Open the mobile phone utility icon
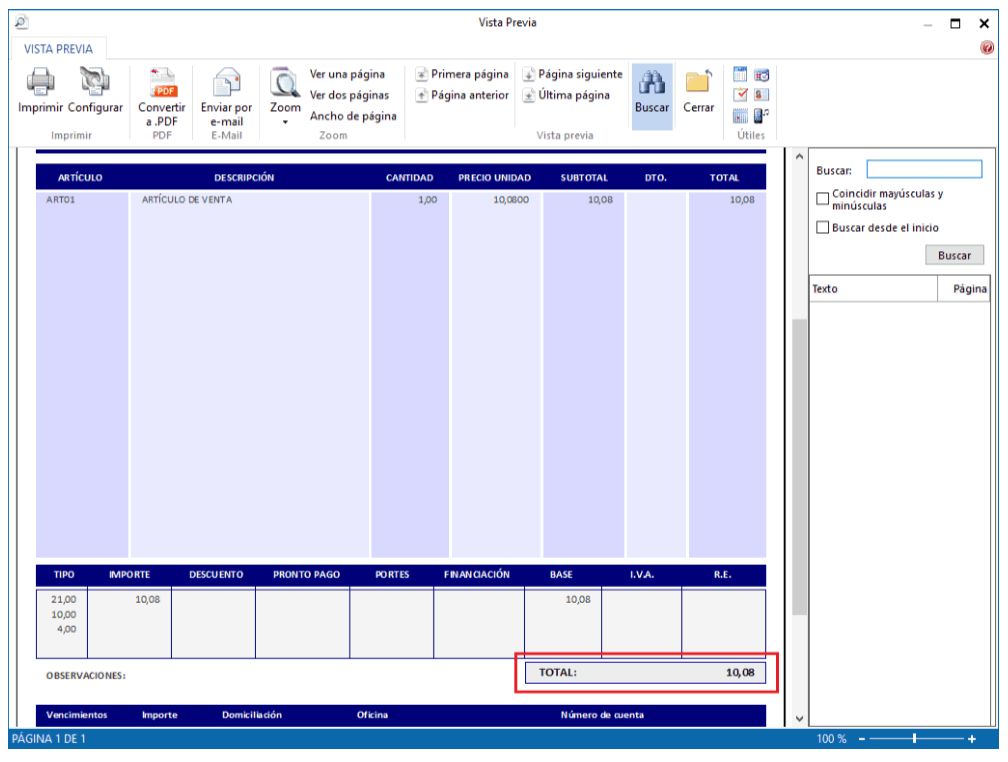This screenshot has width=1008, height=762. coord(761,114)
